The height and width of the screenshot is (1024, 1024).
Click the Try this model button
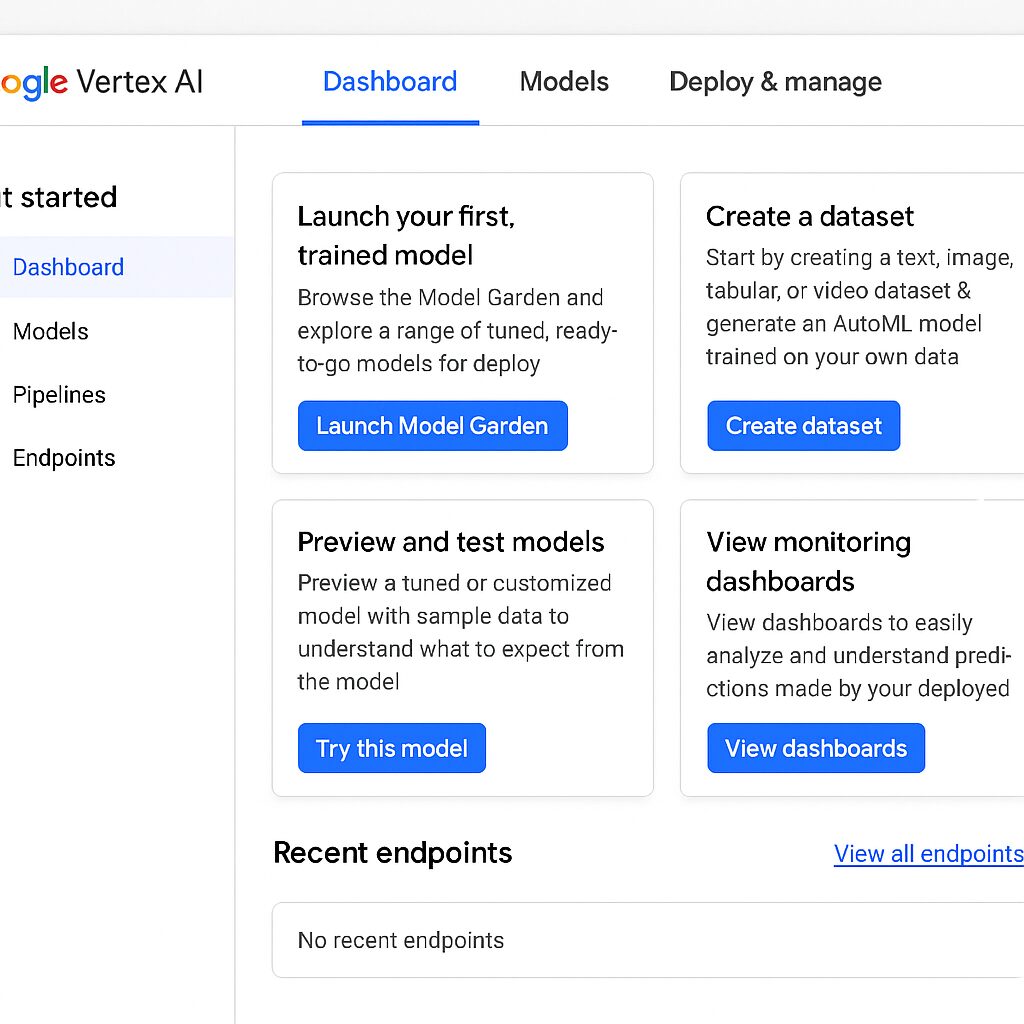click(x=392, y=748)
